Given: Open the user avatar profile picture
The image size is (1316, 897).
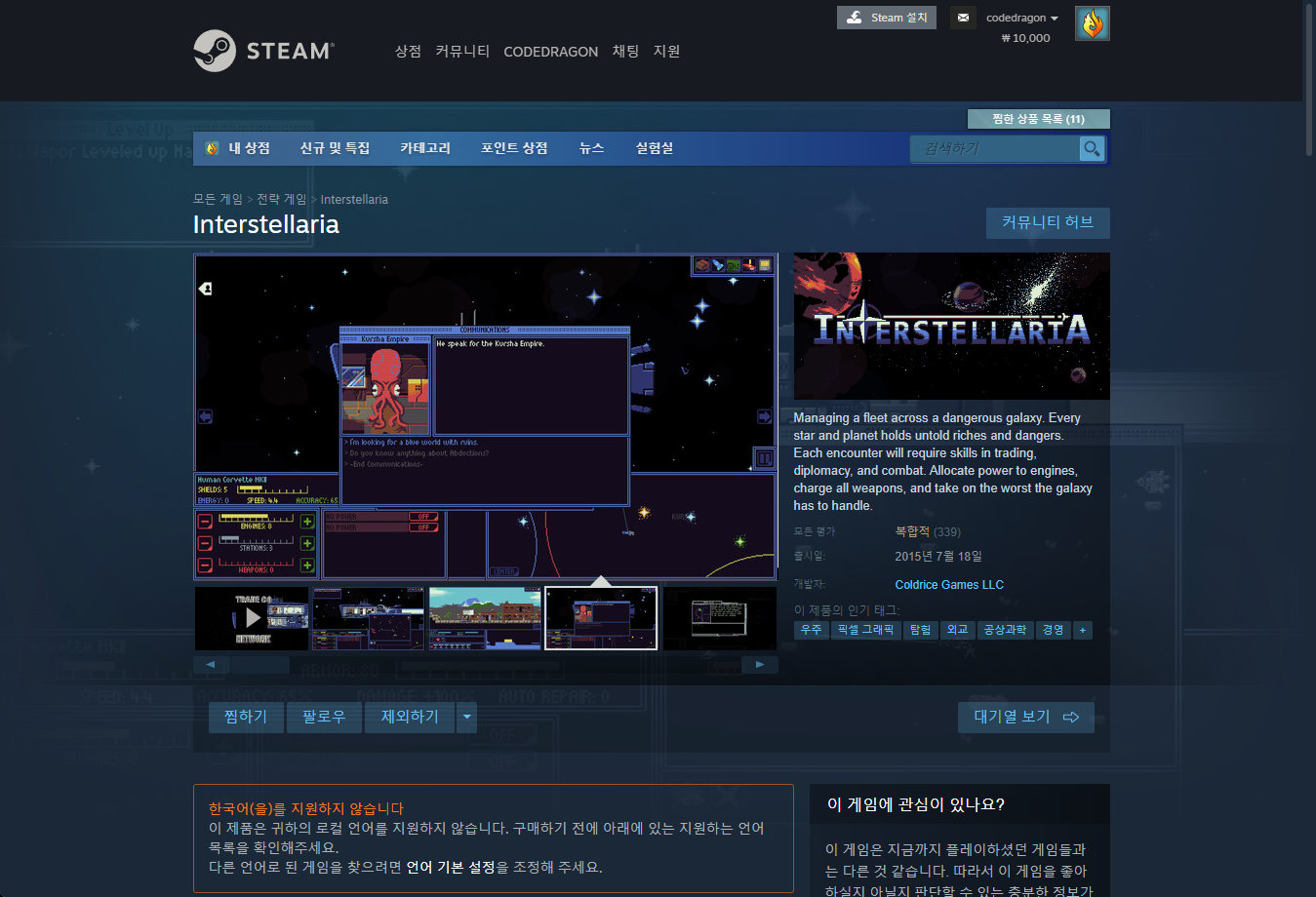Looking at the screenshot, I should click(1092, 23).
